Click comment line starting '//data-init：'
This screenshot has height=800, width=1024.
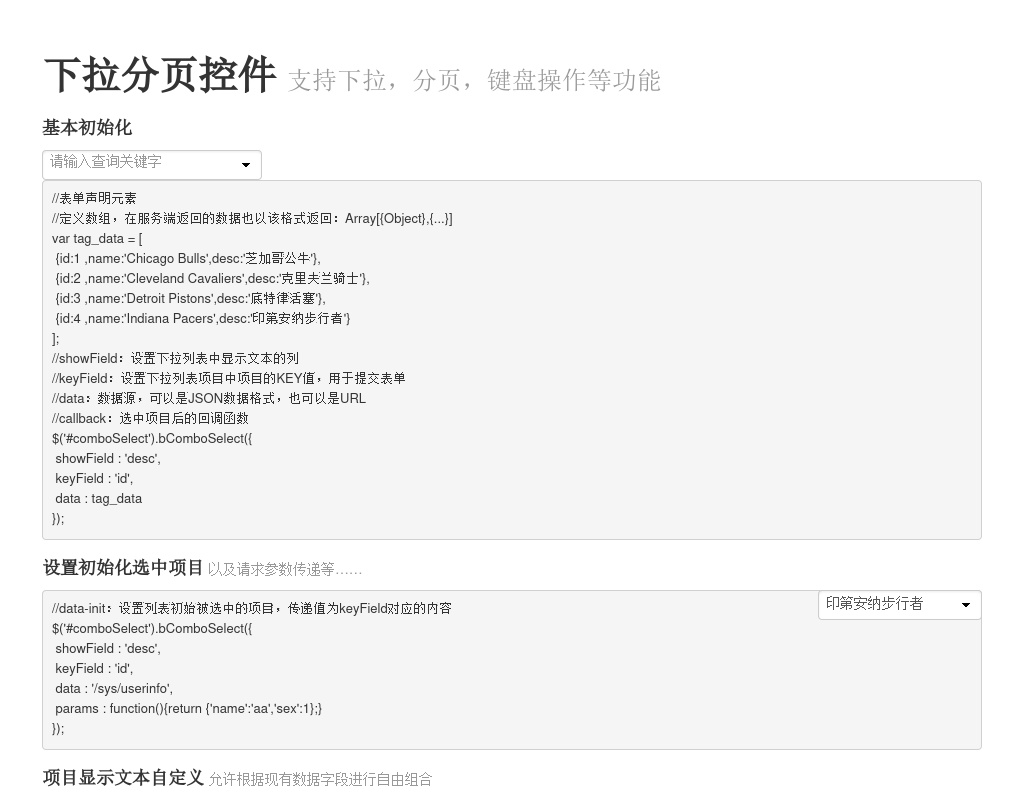251,609
